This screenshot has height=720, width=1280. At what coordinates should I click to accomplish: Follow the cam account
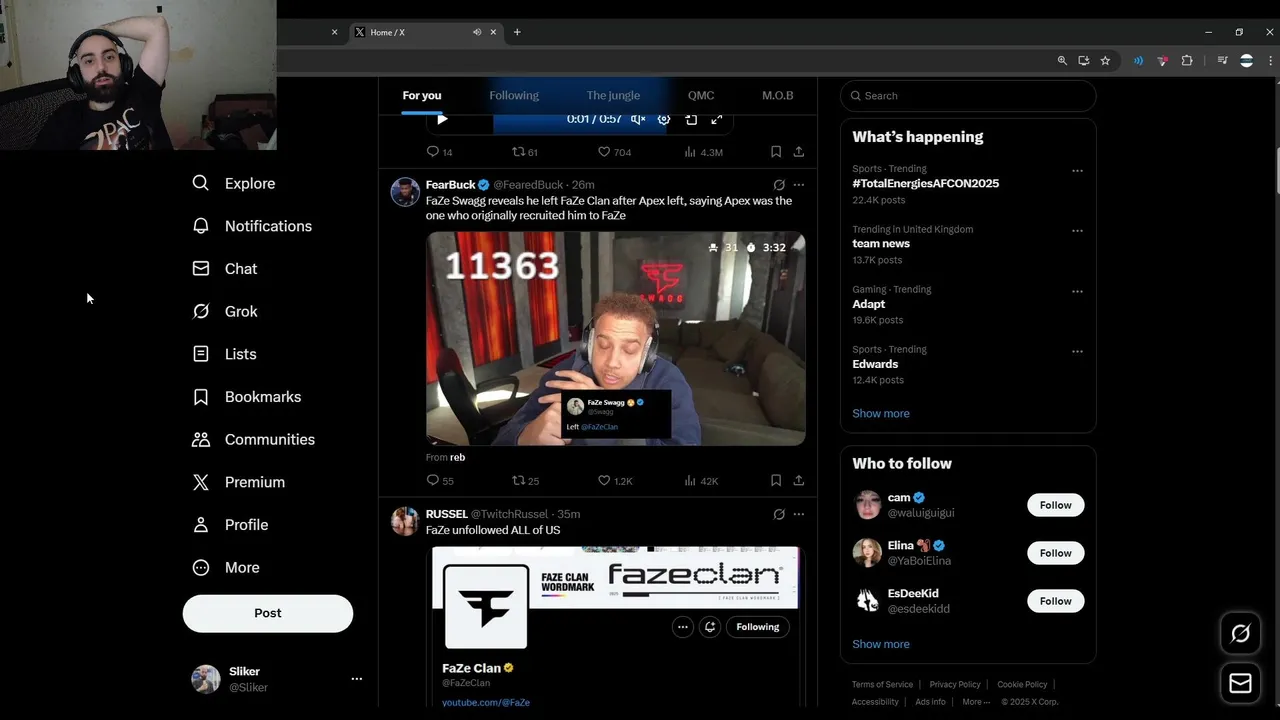click(1055, 505)
